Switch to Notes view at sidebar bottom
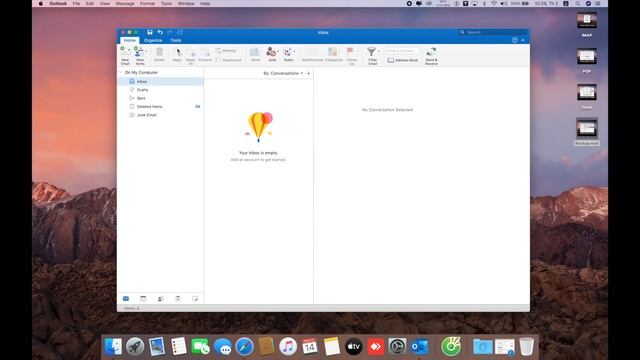 coord(195,299)
